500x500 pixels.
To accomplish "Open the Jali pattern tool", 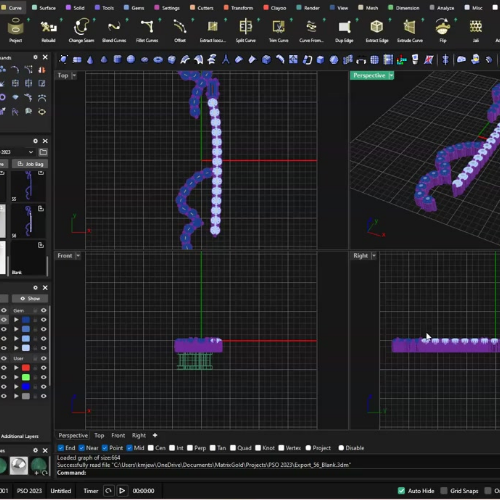I will click(x=476, y=30).
